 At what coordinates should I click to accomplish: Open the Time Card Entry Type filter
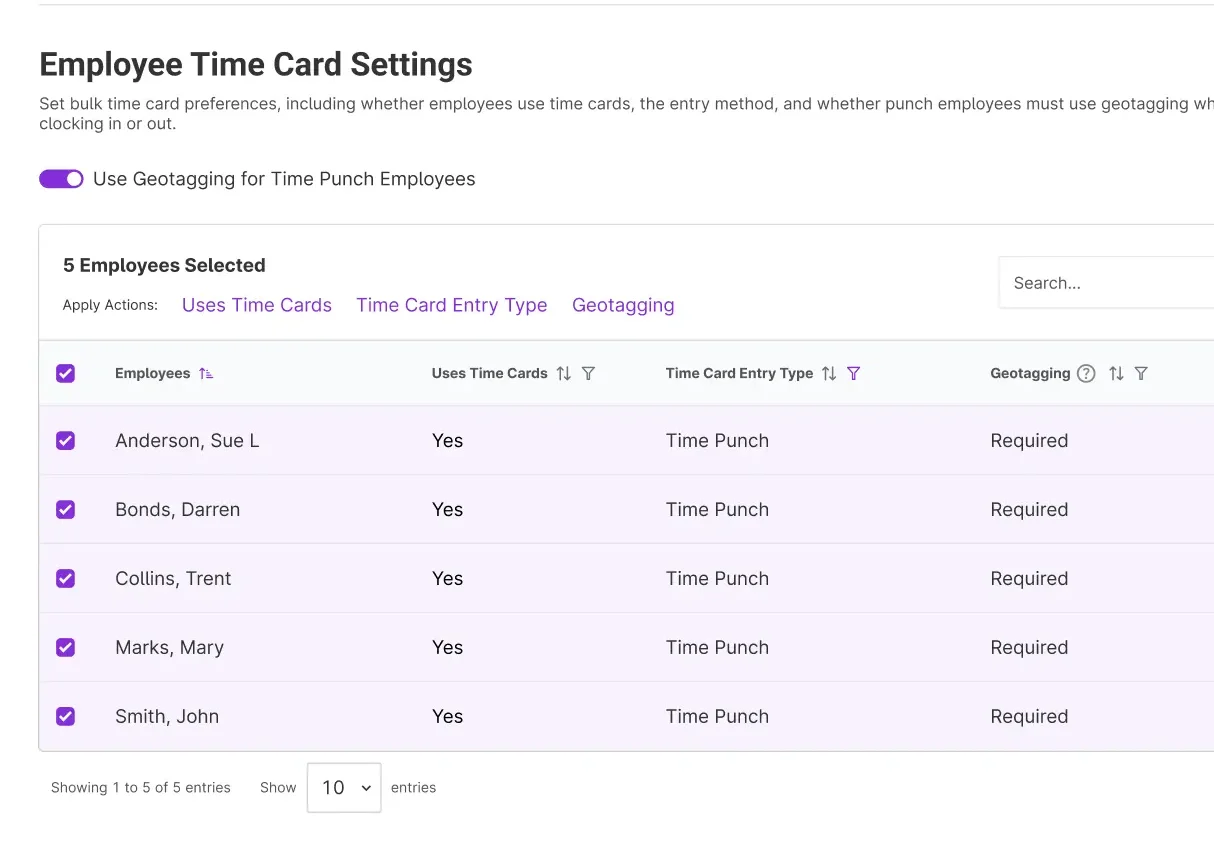tap(853, 373)
